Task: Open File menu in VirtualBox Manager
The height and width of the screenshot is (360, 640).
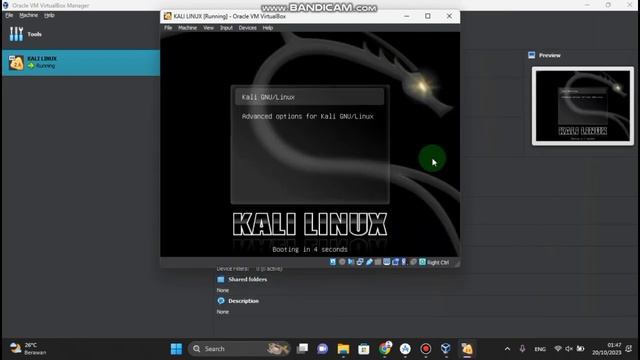Action: [9, 15]
